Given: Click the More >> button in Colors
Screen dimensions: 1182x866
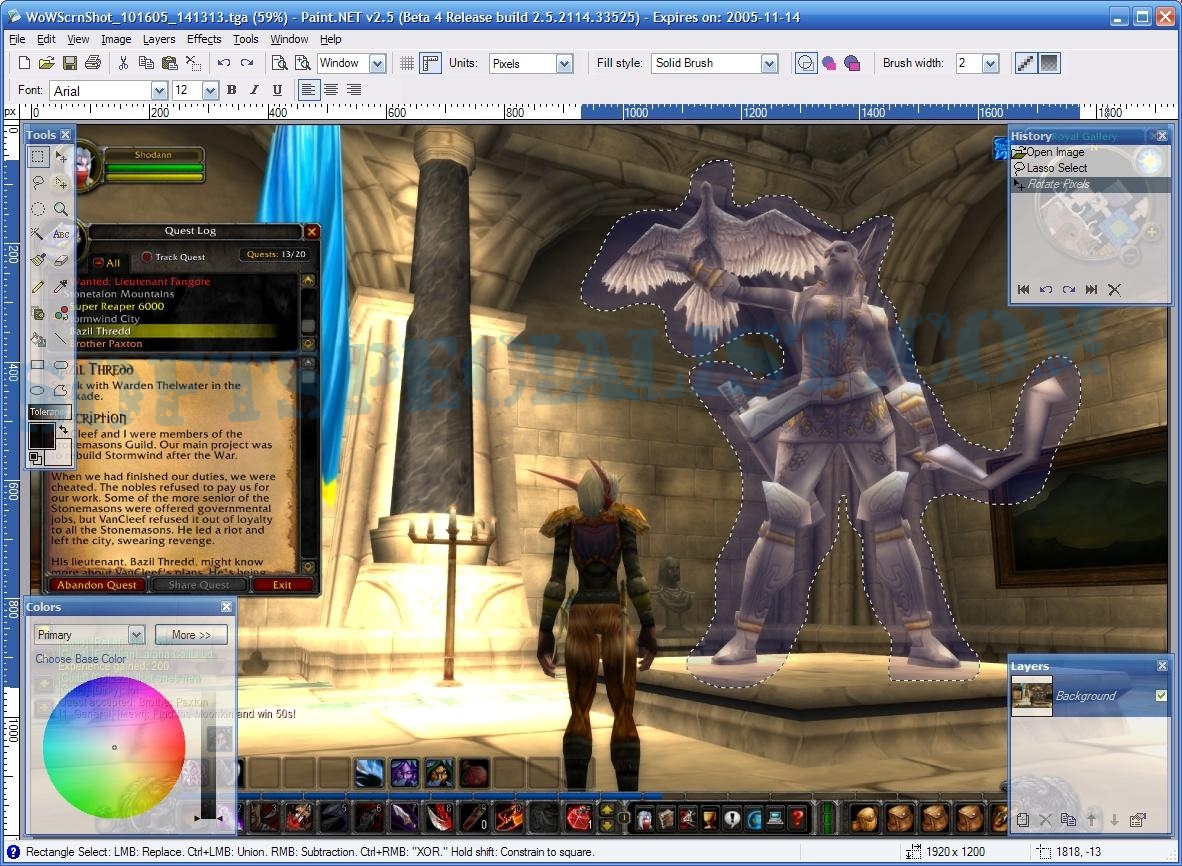Looking at the screenshot, I should (x=191, y=635).
